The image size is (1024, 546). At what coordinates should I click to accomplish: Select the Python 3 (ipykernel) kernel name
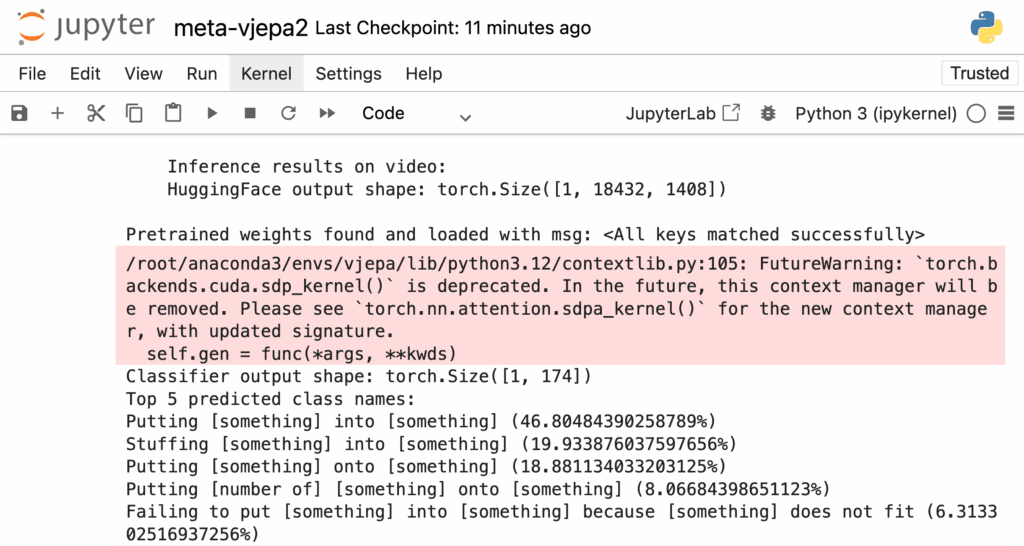pyautogui.click(x=876, y=114)
